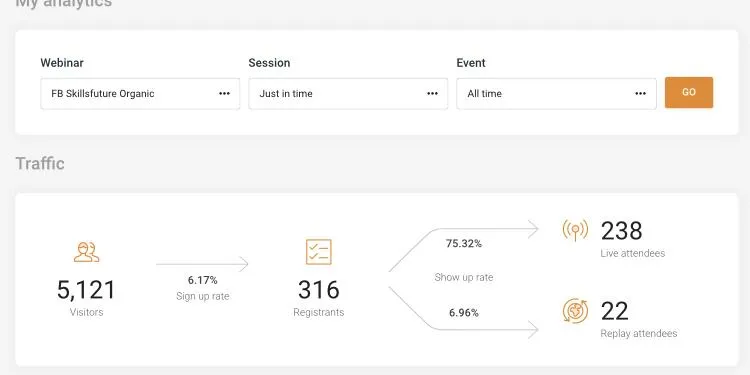Viewport: 750px width, 375px height.
Task: Click the Traffic section heading
Action: (x=40, y=163)
